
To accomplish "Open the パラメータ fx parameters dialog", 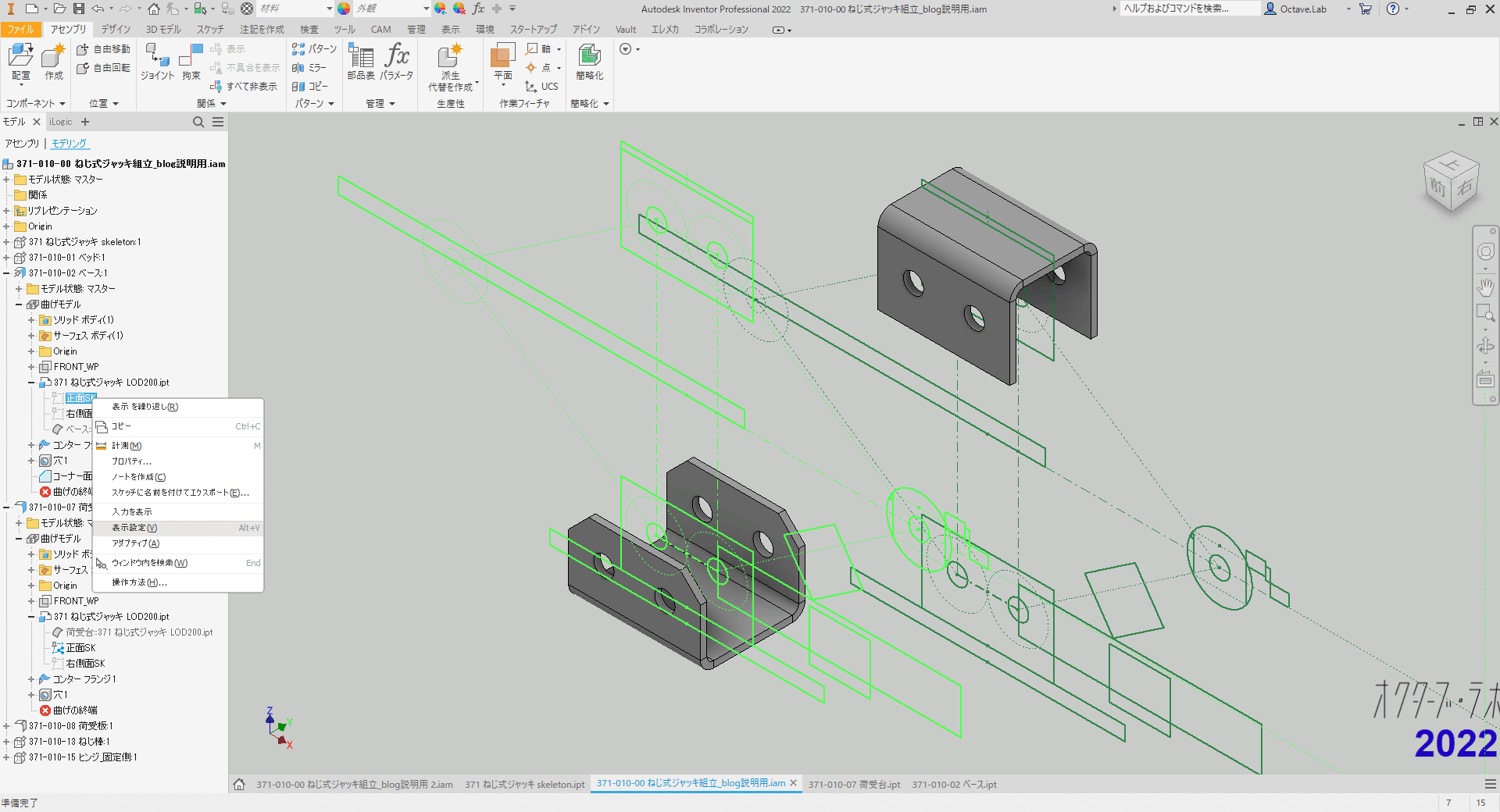I will (x=397, y=62).
